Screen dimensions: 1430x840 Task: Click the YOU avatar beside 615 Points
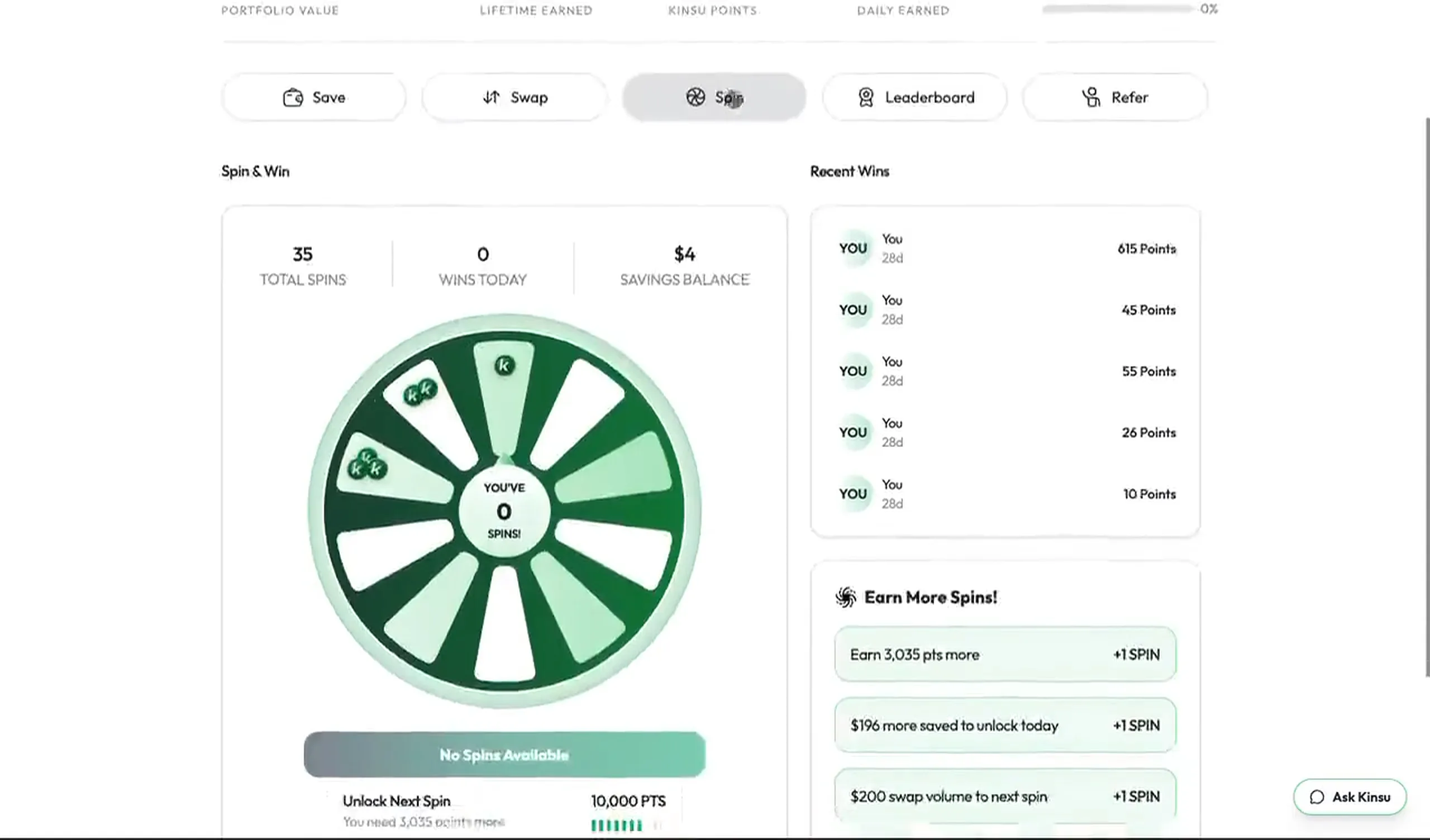pos(853,248)
